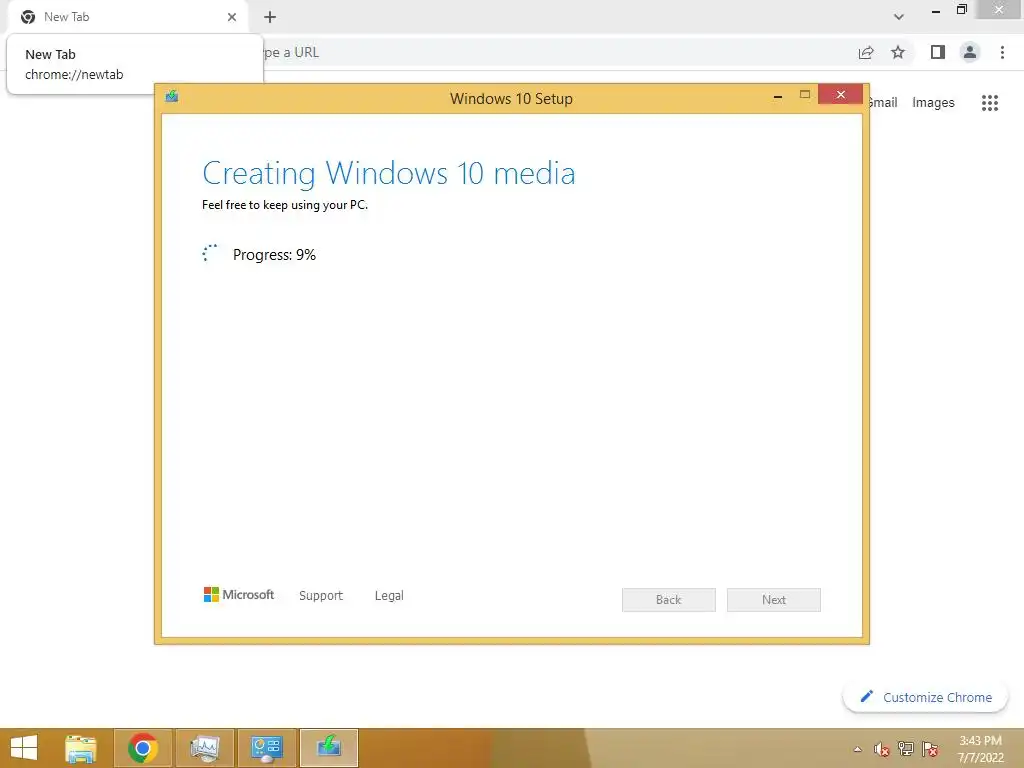Open the taskbar clock showing 3:43 PM
This screenshot has width=1024, height=768.
coord(980,749)
